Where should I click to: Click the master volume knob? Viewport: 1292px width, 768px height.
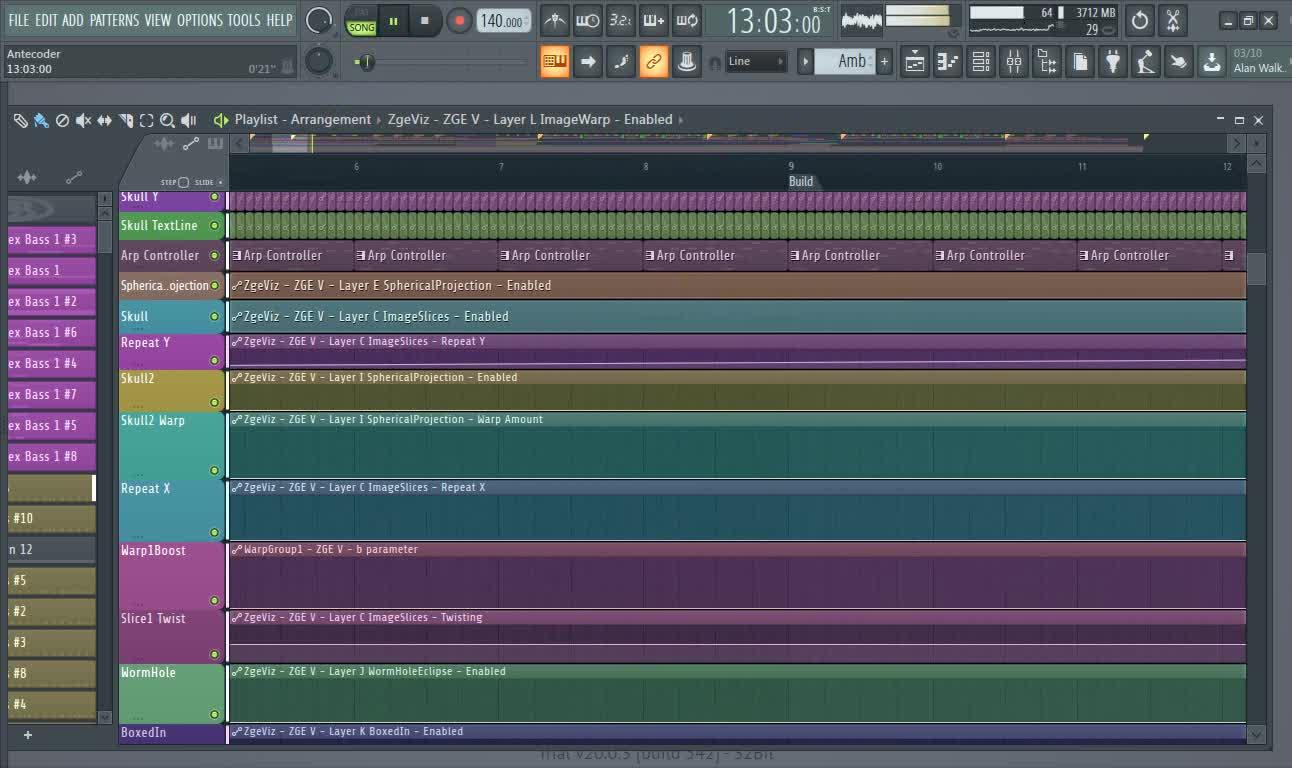318,20
